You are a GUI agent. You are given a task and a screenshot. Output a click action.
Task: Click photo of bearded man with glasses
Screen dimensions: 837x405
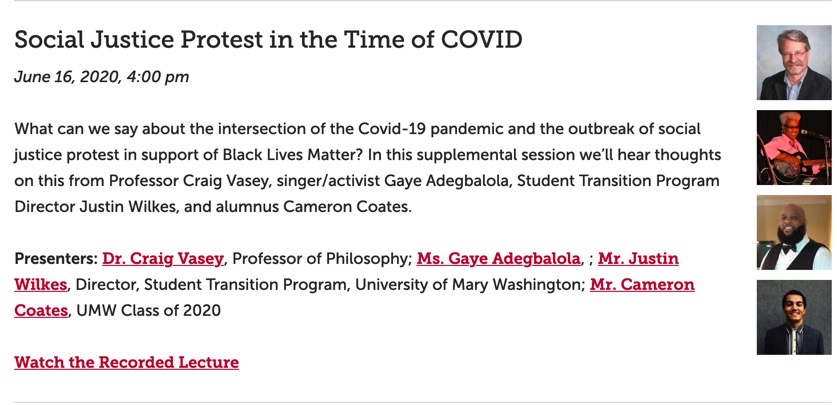pos(793,63)
